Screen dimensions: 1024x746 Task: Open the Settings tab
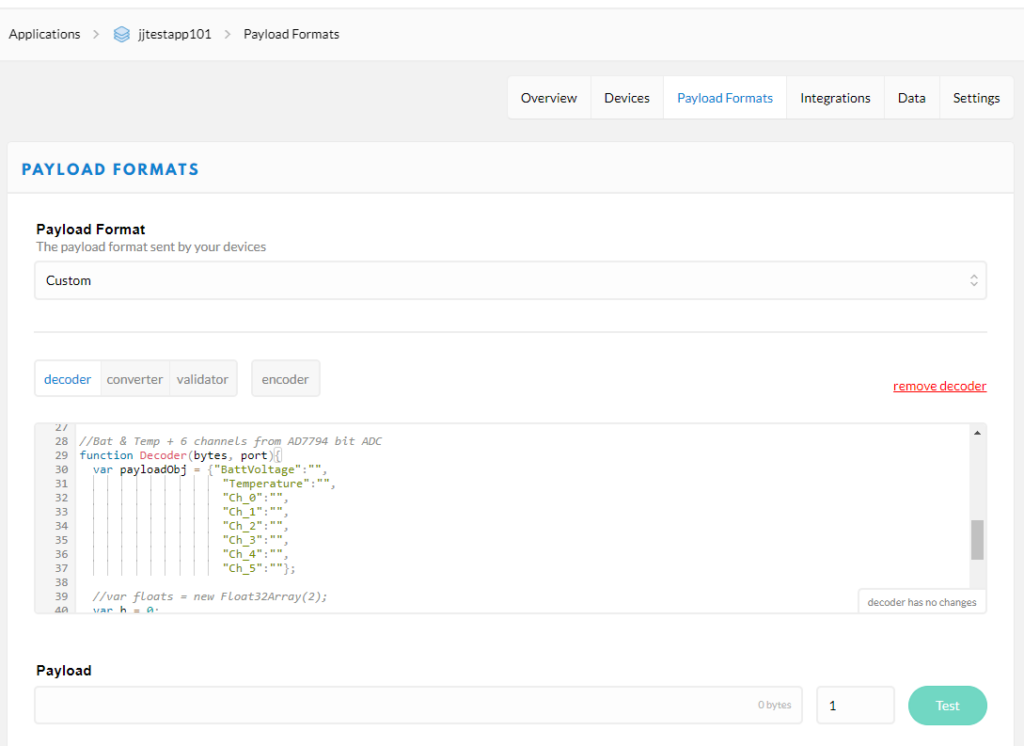point(976,98)
